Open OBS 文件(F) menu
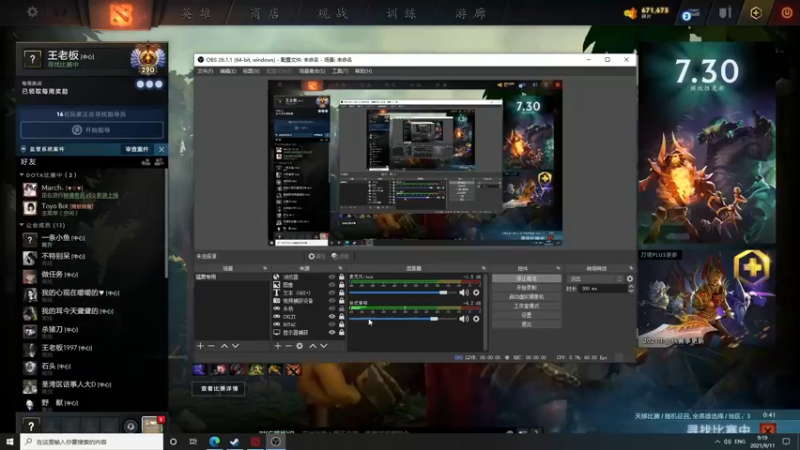Viewport: 800px width, 450px height. (205, 71)
